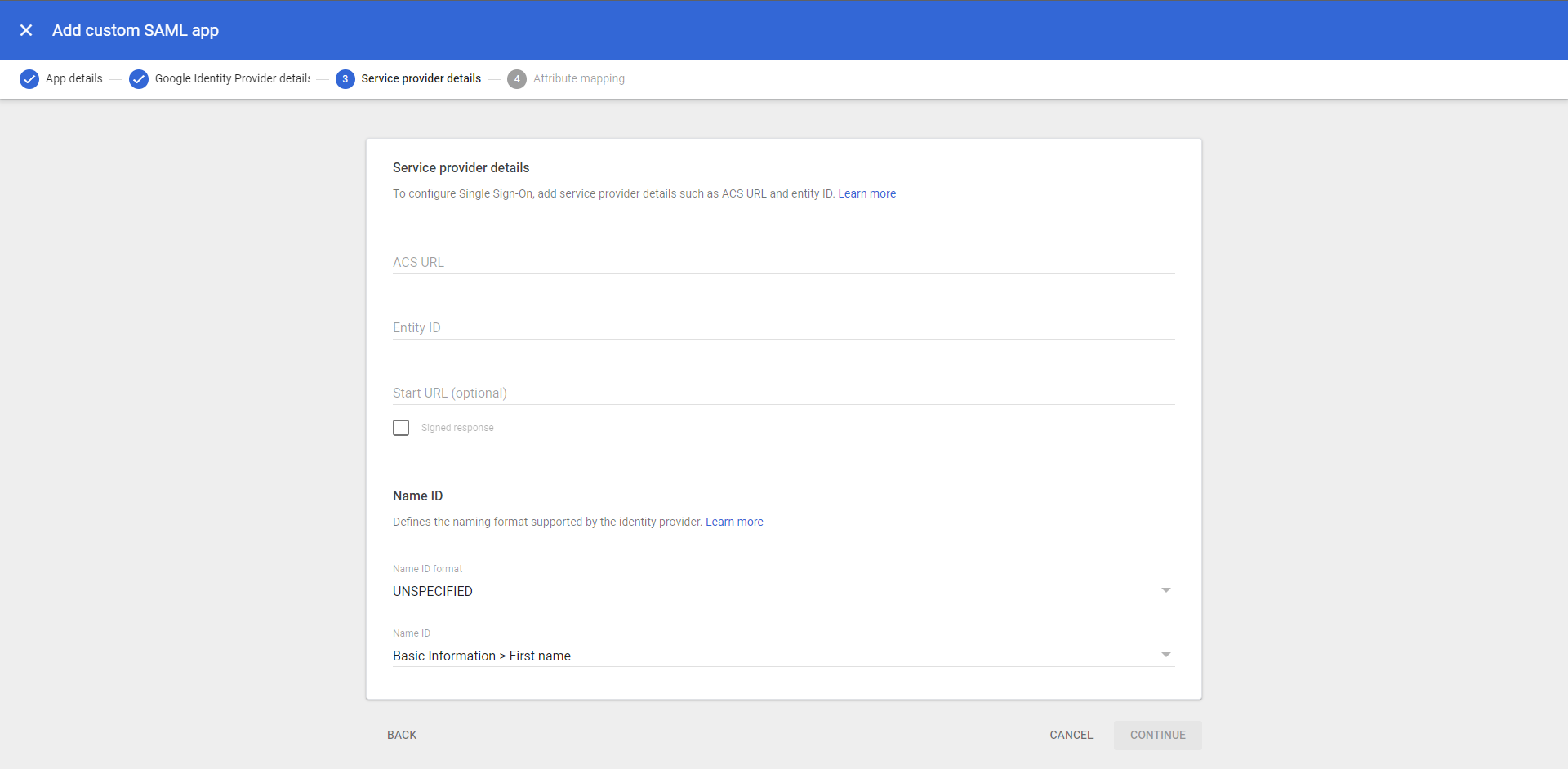Expand the Name ID format dropdown arrow

click(1165, 590)
